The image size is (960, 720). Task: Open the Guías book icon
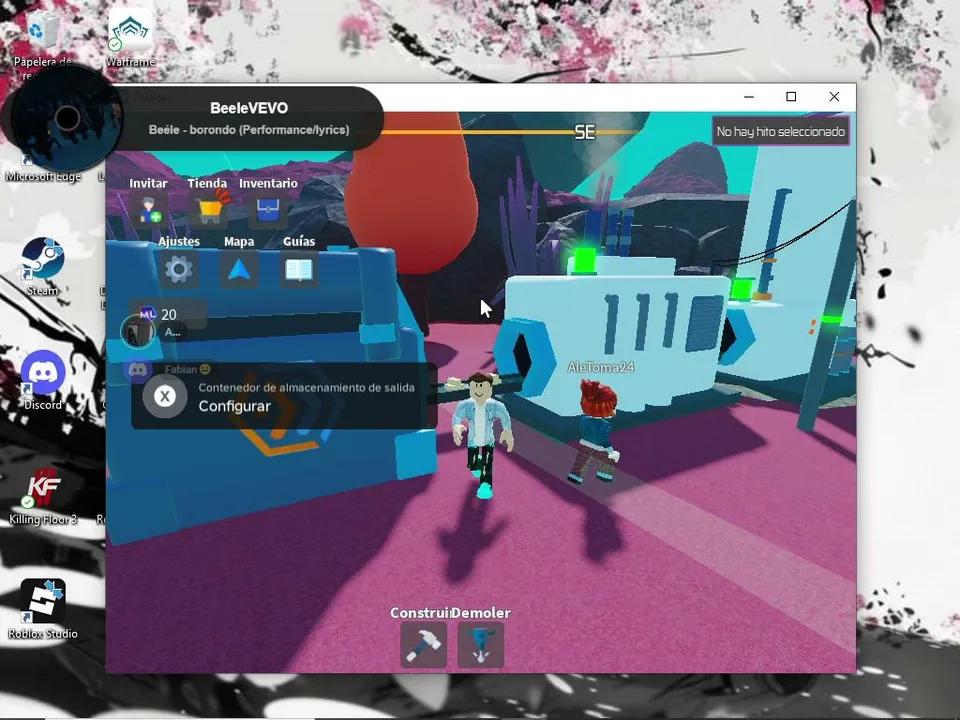point(299,269)
